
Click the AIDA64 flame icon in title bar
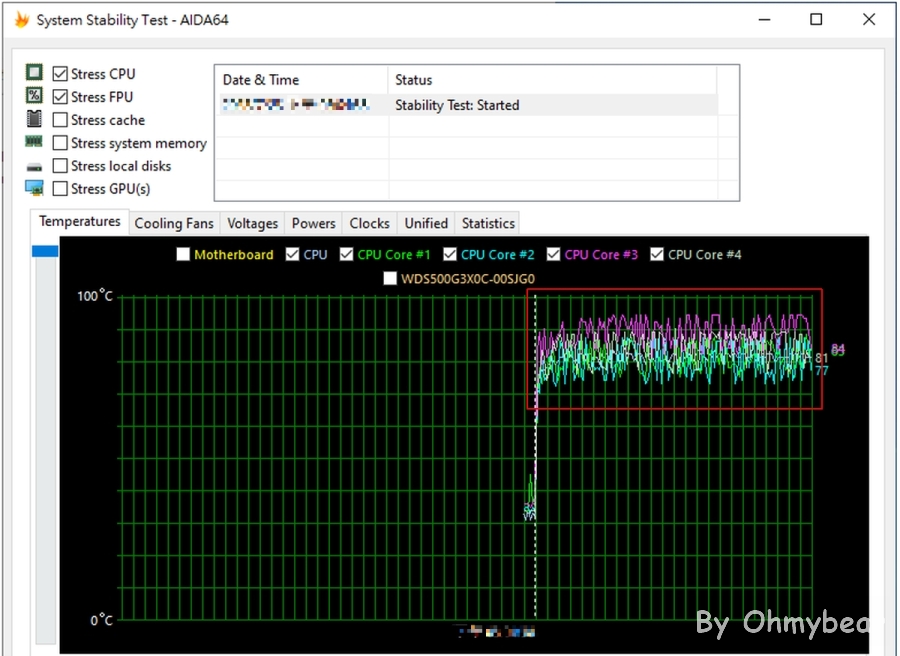click(22, 20)
